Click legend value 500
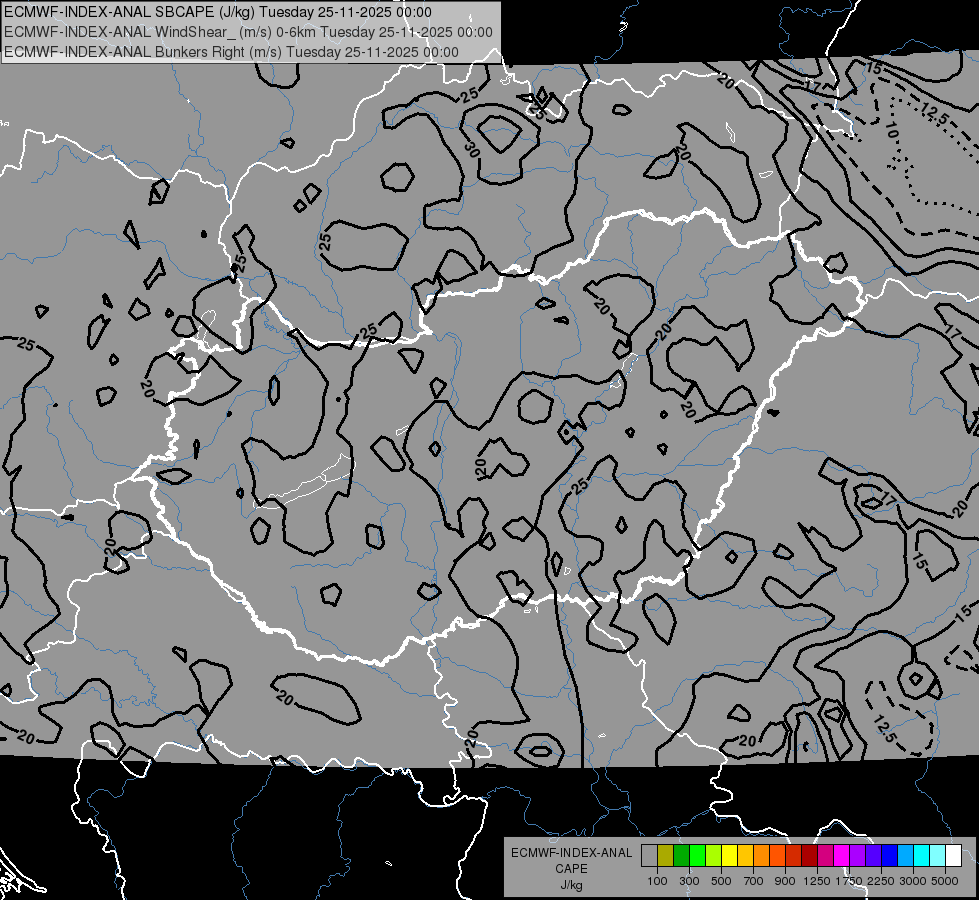 [x=721, y=881]
